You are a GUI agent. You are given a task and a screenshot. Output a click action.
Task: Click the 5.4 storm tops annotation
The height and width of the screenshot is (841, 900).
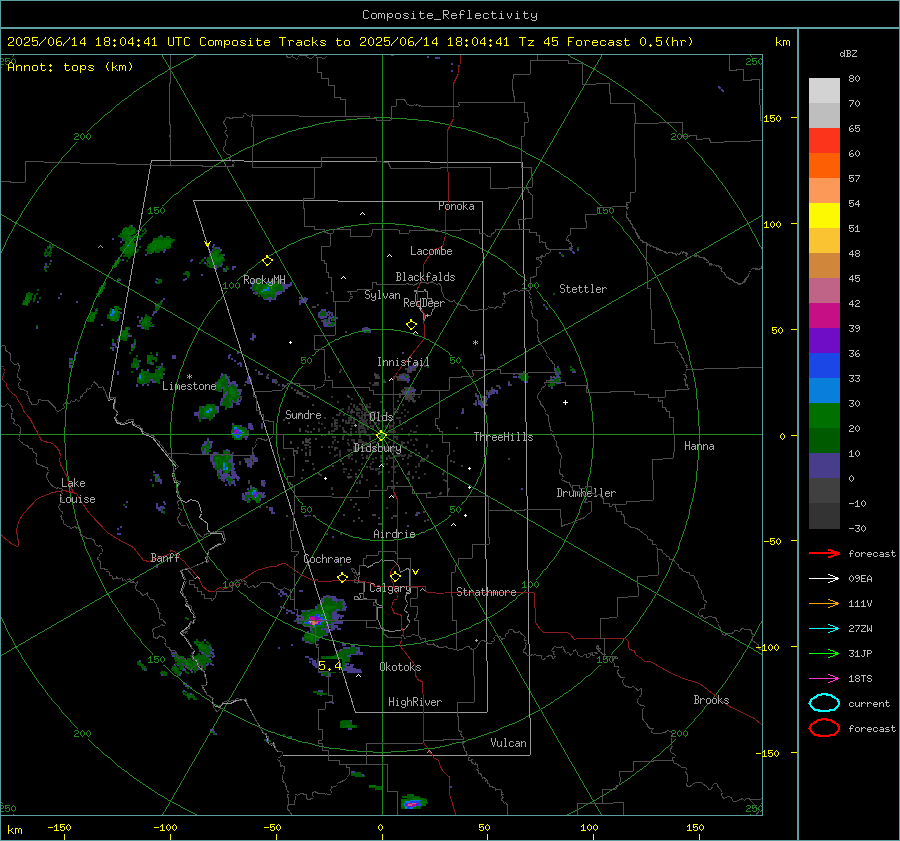tap(329, 666)
